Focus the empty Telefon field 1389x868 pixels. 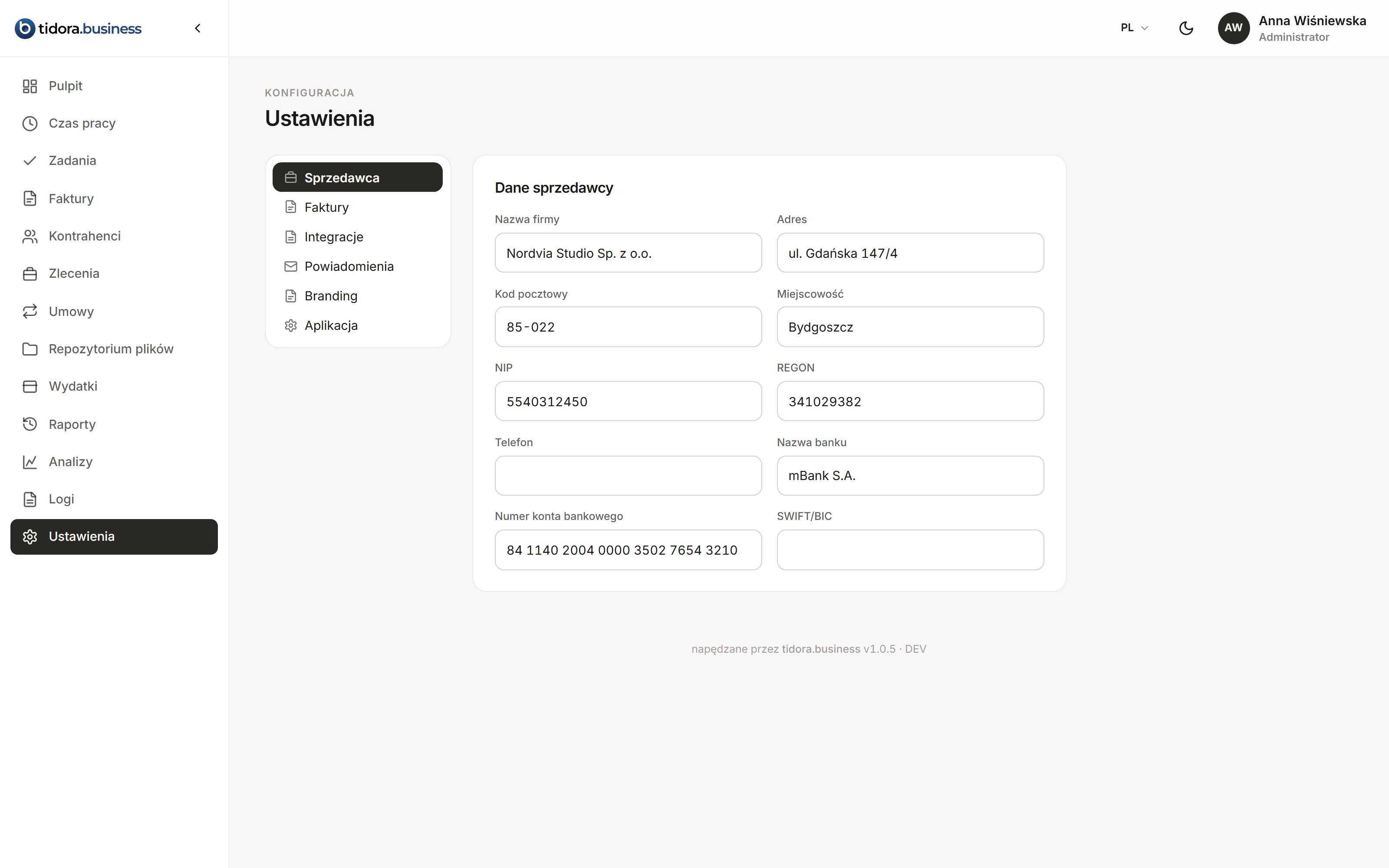(x=628, y=475)
